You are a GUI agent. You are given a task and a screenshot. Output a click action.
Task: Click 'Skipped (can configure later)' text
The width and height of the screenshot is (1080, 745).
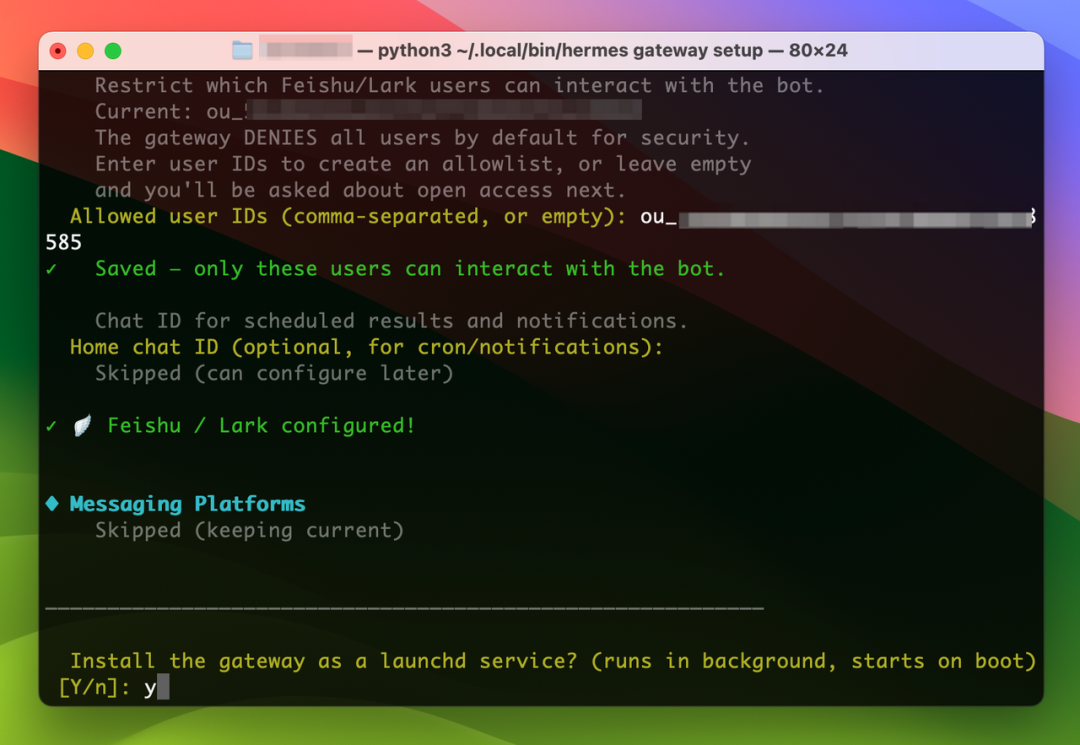(274, 373)
